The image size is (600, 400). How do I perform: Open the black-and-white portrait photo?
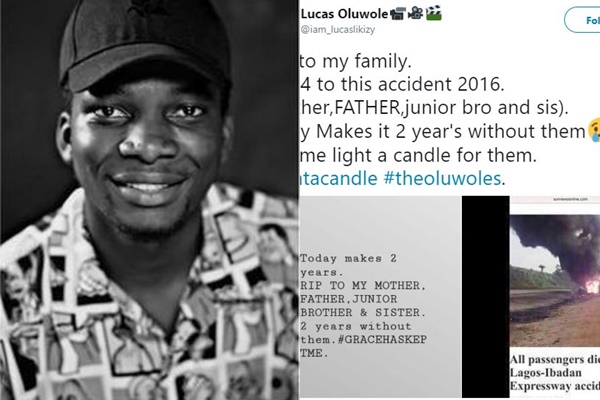point(149,200)
